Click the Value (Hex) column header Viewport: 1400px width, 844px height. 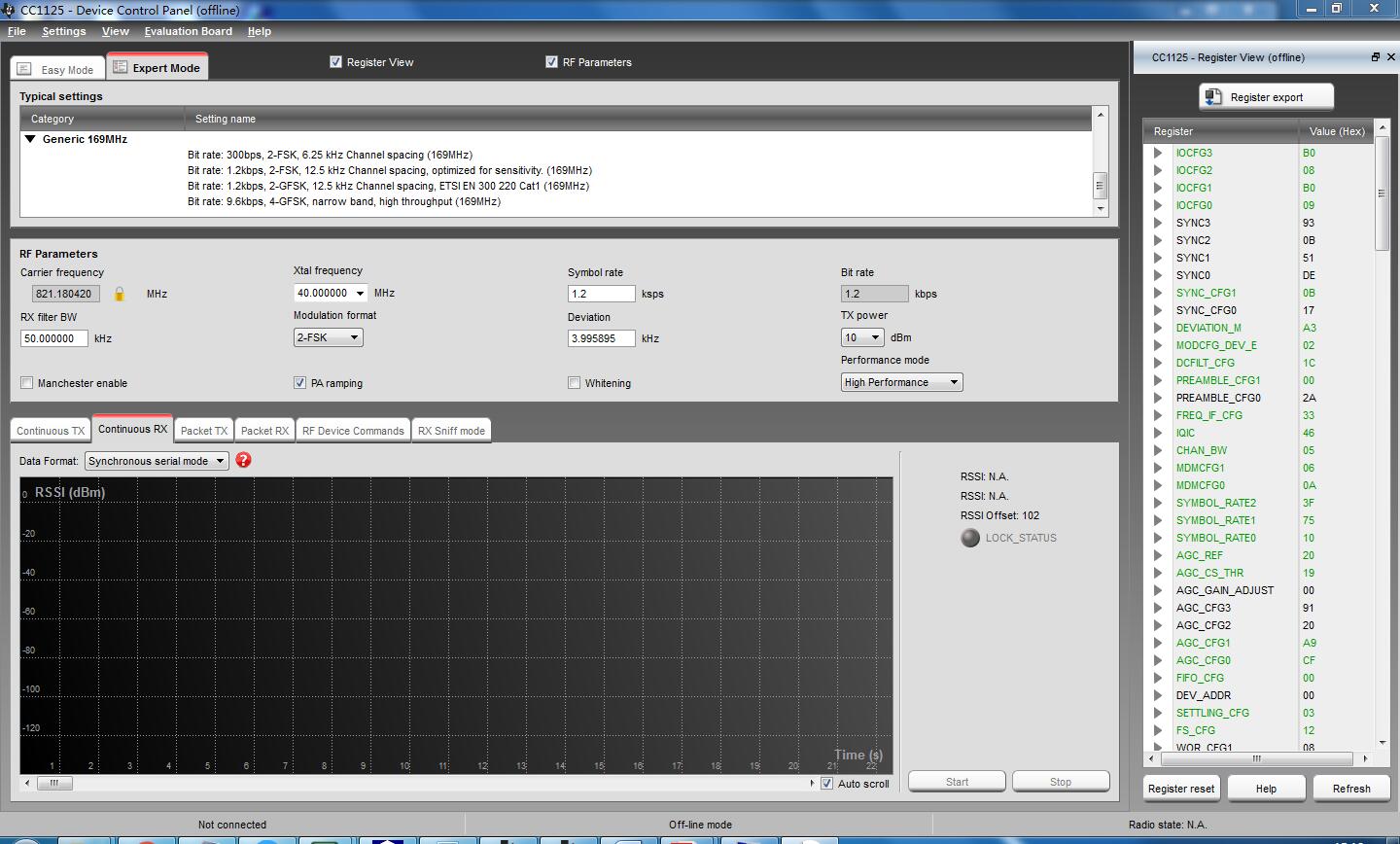click(x=1337, y=131)
